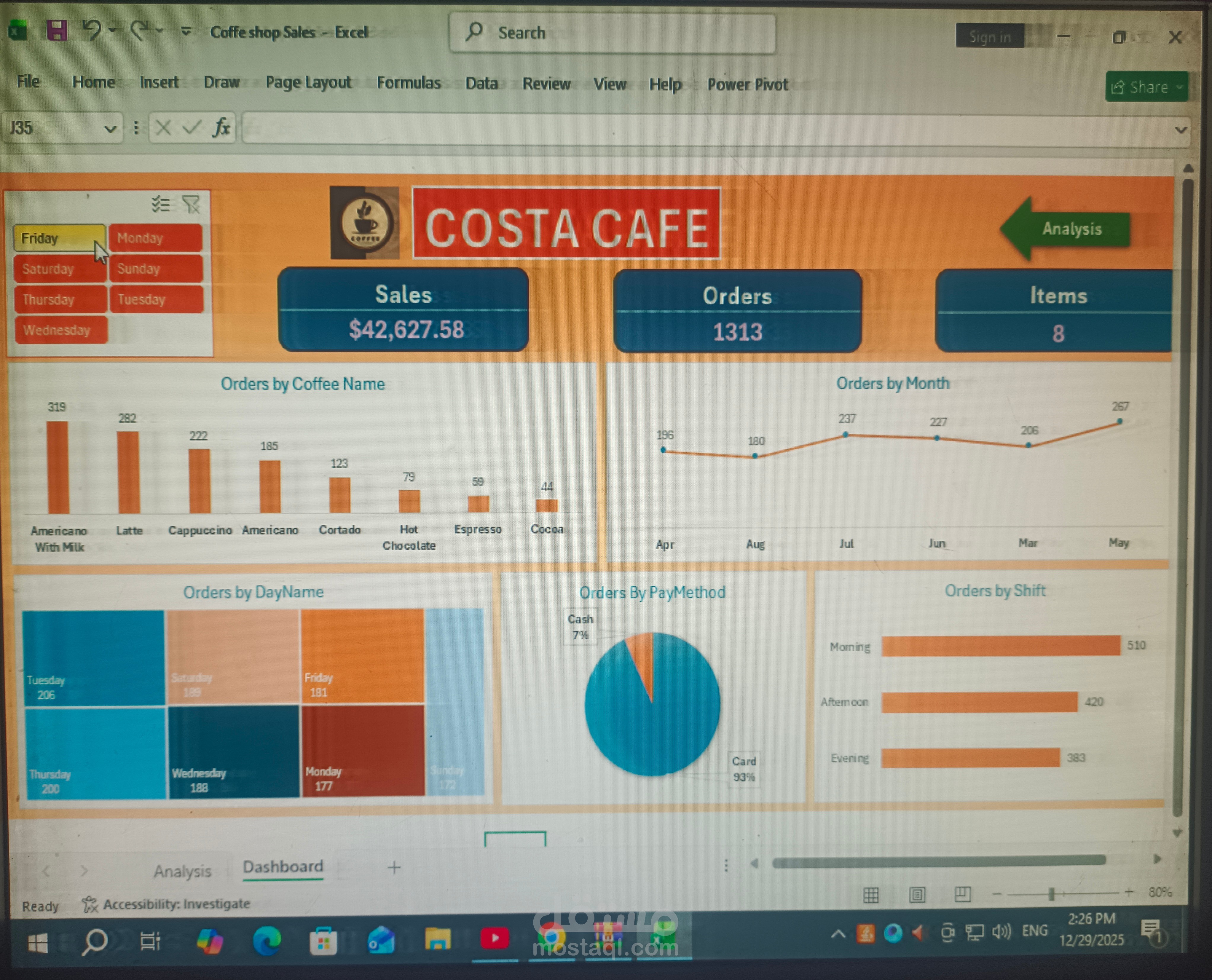
Task: Click the horizontal scrollbar thumb
Action: click(x=939, y=861)
